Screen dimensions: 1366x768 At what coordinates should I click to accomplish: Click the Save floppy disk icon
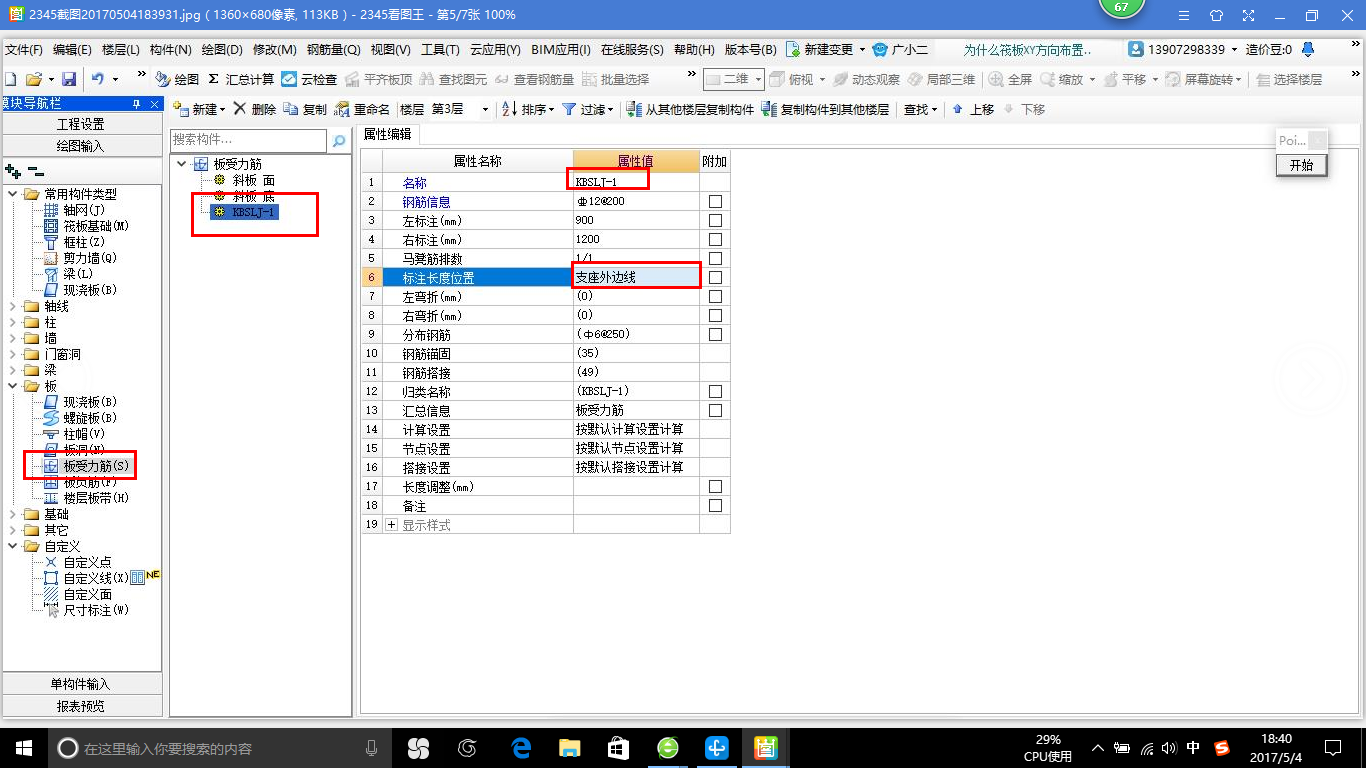pyautogui.click(x=69, y=79)
